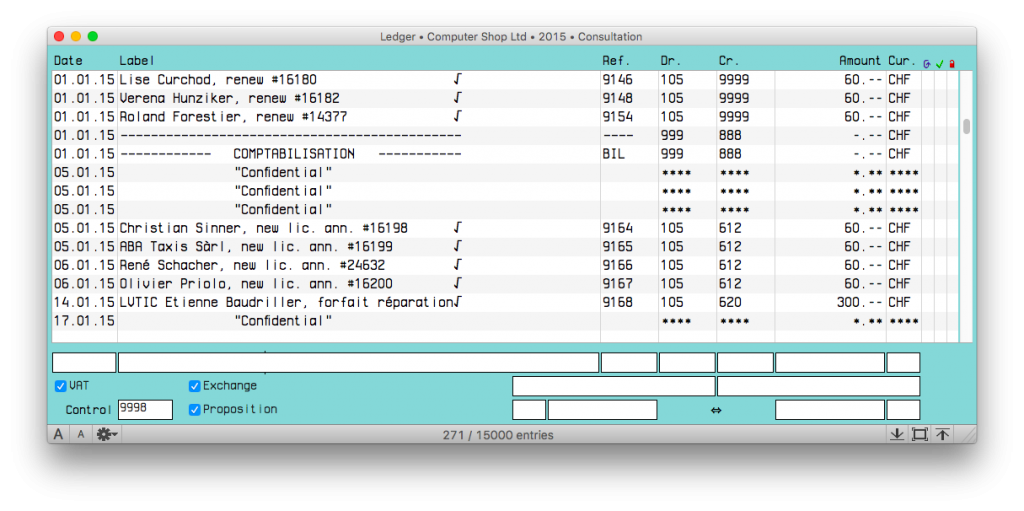Toggle the VAT checkbox

click(61, 386)
